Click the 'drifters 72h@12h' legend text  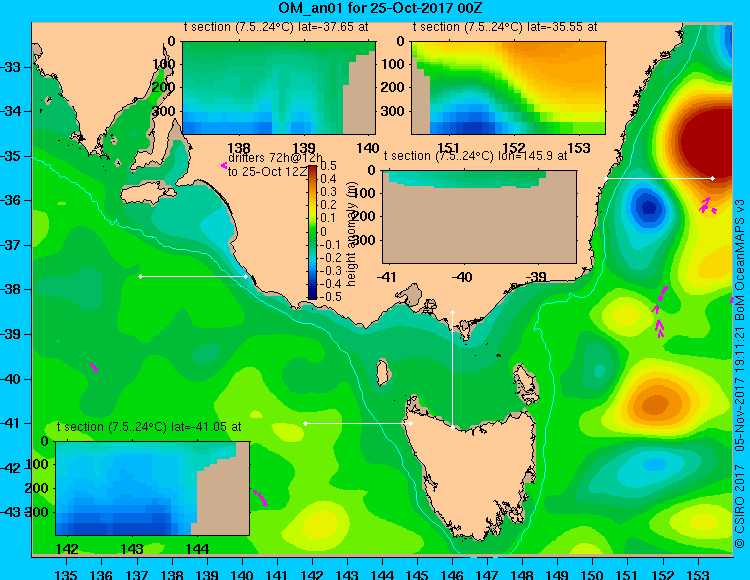(275, 158)
